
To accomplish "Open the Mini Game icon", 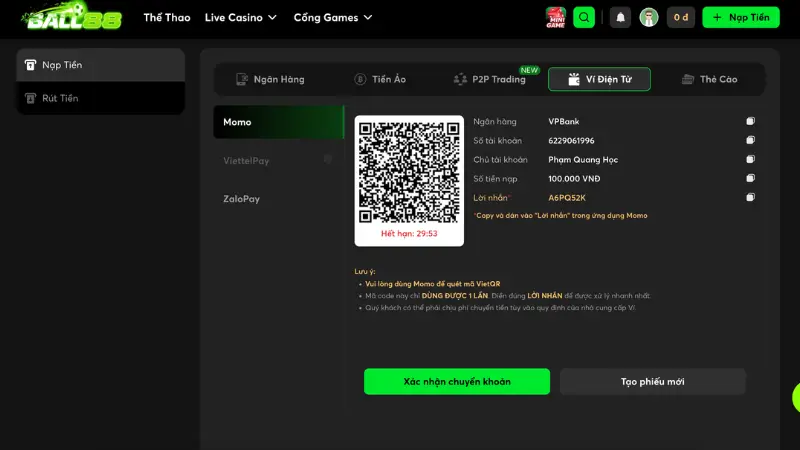I will tap(555, 17).
